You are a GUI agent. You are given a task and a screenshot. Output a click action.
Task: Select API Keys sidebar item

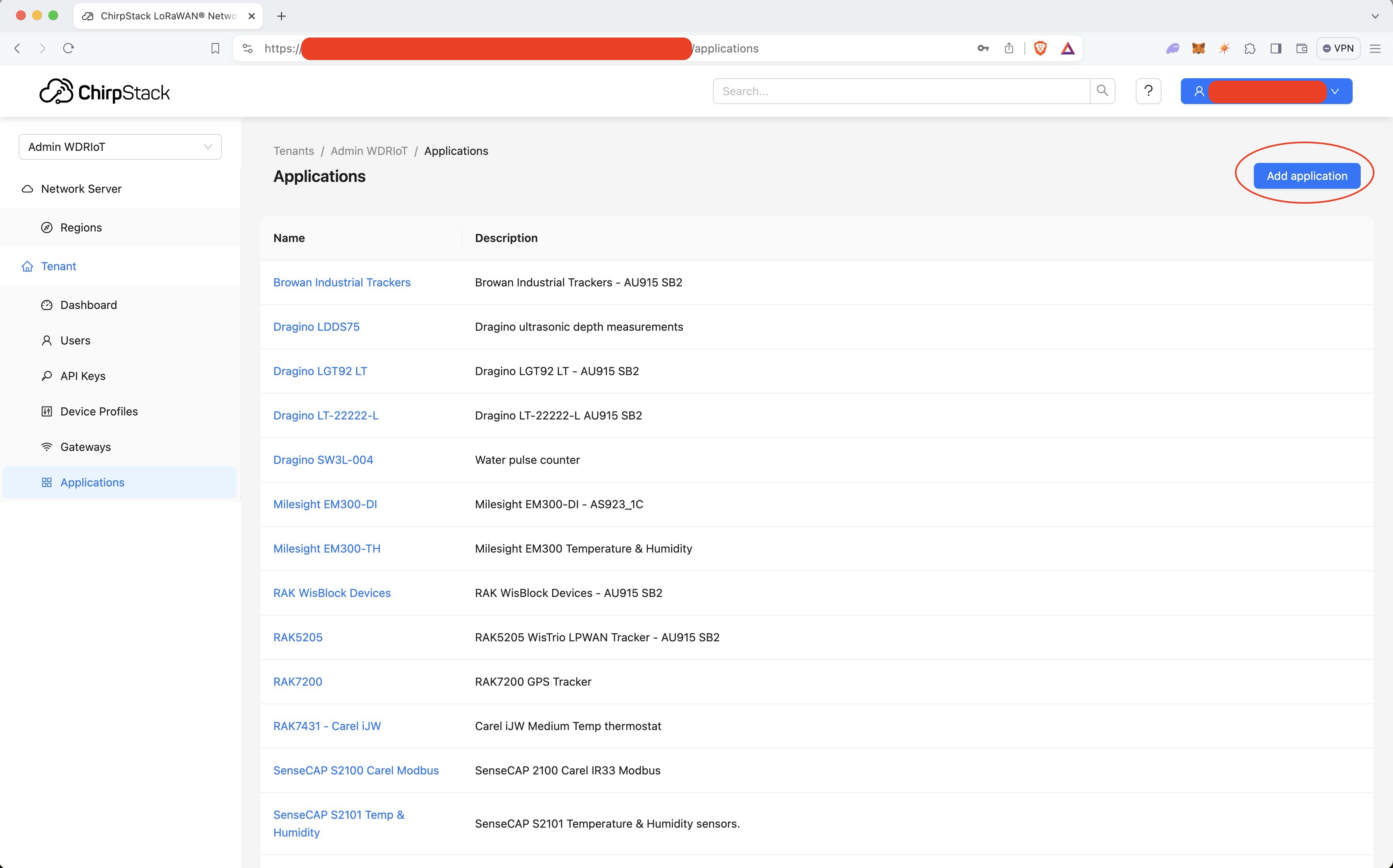click(83, 376)
